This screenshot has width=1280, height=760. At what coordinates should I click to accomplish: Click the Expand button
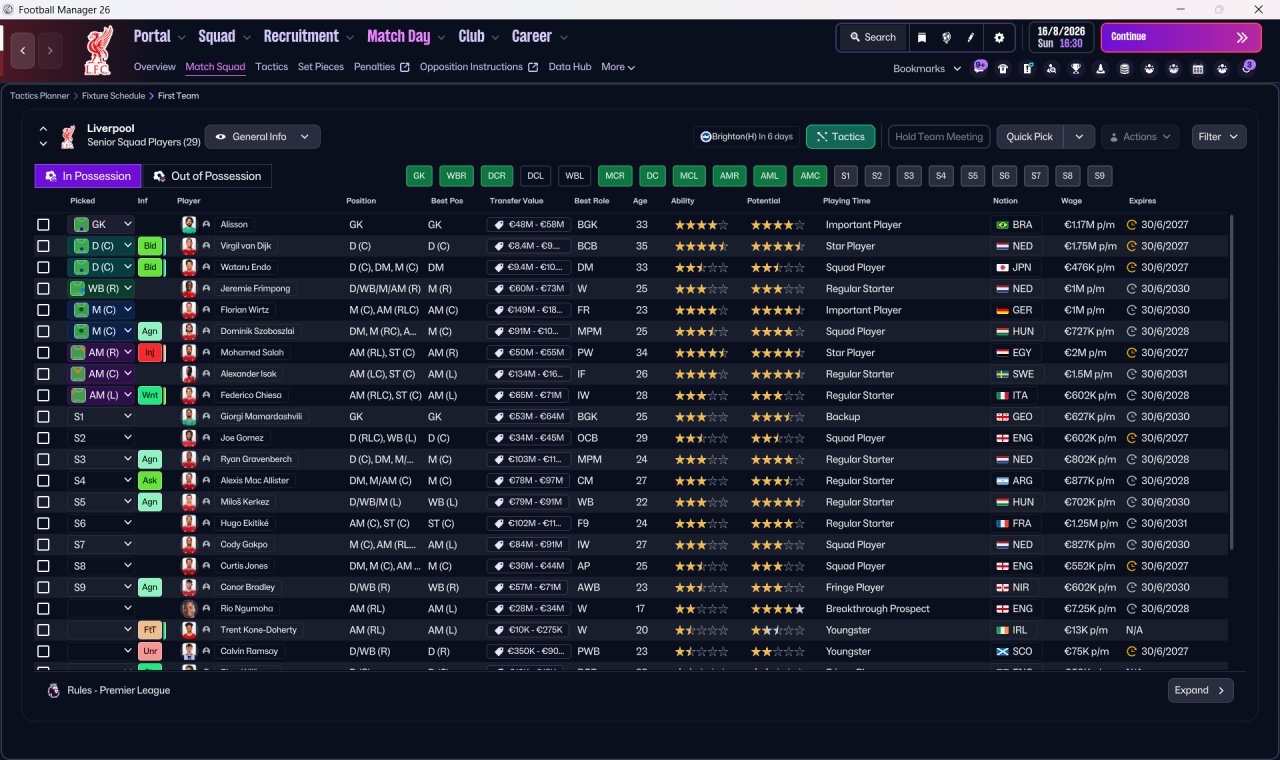pos(1200,690)
